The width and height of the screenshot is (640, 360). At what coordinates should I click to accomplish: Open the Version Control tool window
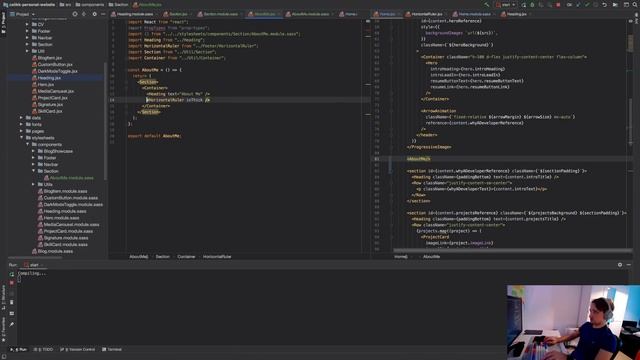[77, 349]
